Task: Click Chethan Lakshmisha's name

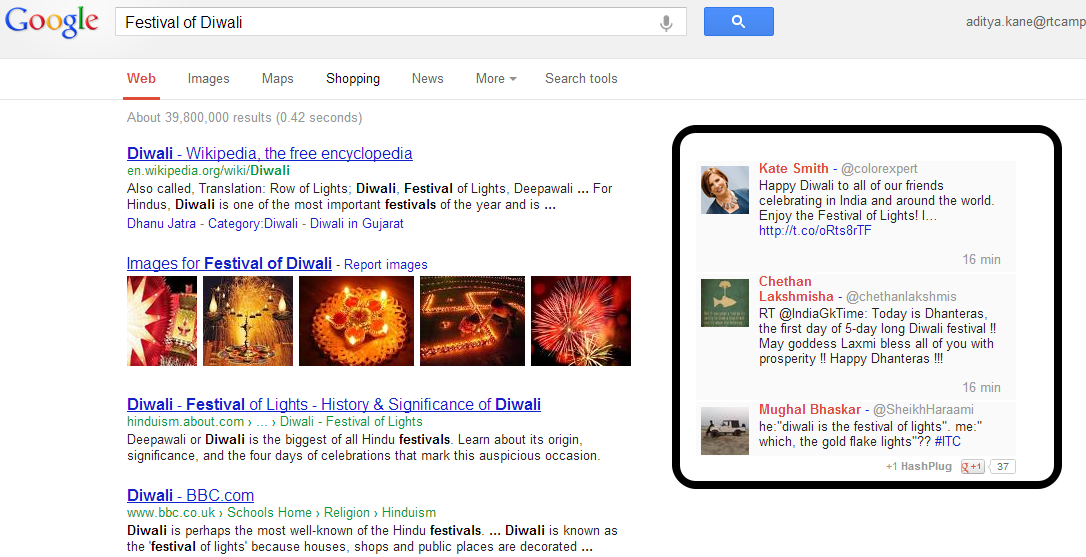Action: [796, 289]
